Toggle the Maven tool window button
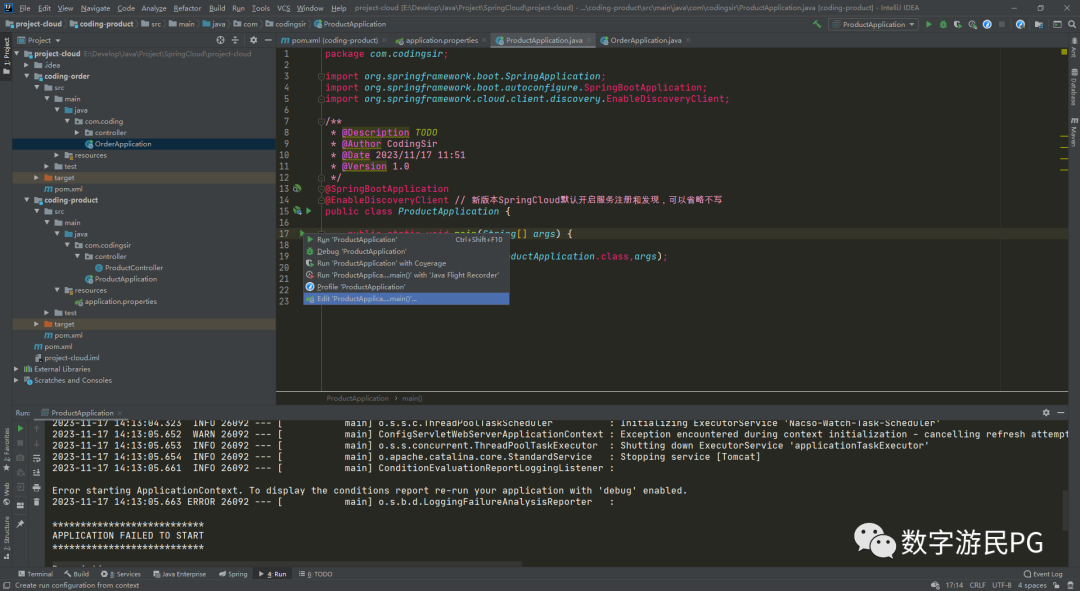 (x=1074, y=132)
